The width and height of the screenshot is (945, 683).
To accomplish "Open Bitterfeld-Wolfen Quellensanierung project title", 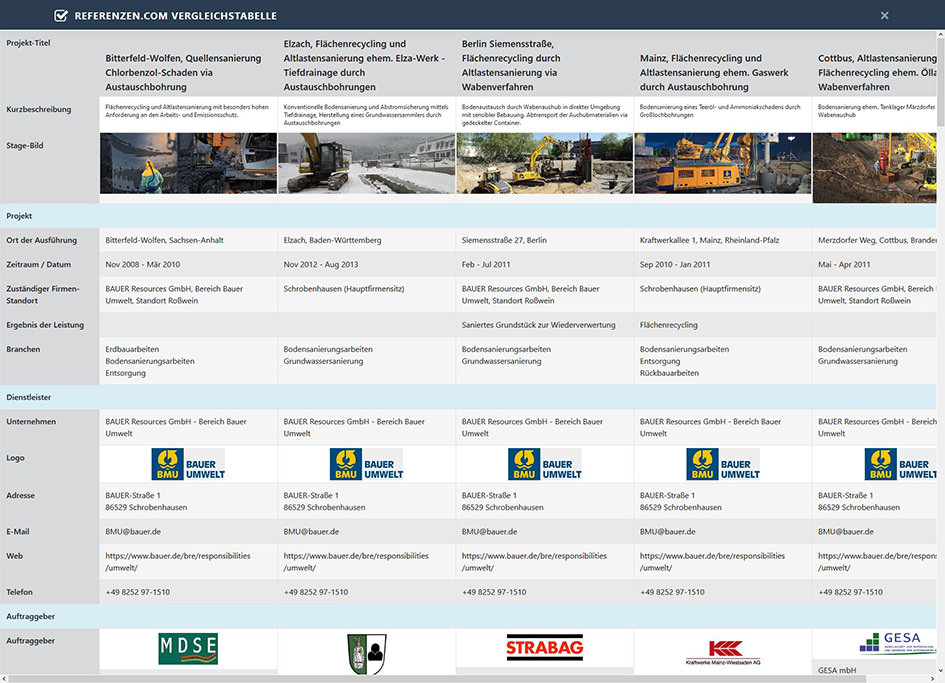I will (187, 72).
